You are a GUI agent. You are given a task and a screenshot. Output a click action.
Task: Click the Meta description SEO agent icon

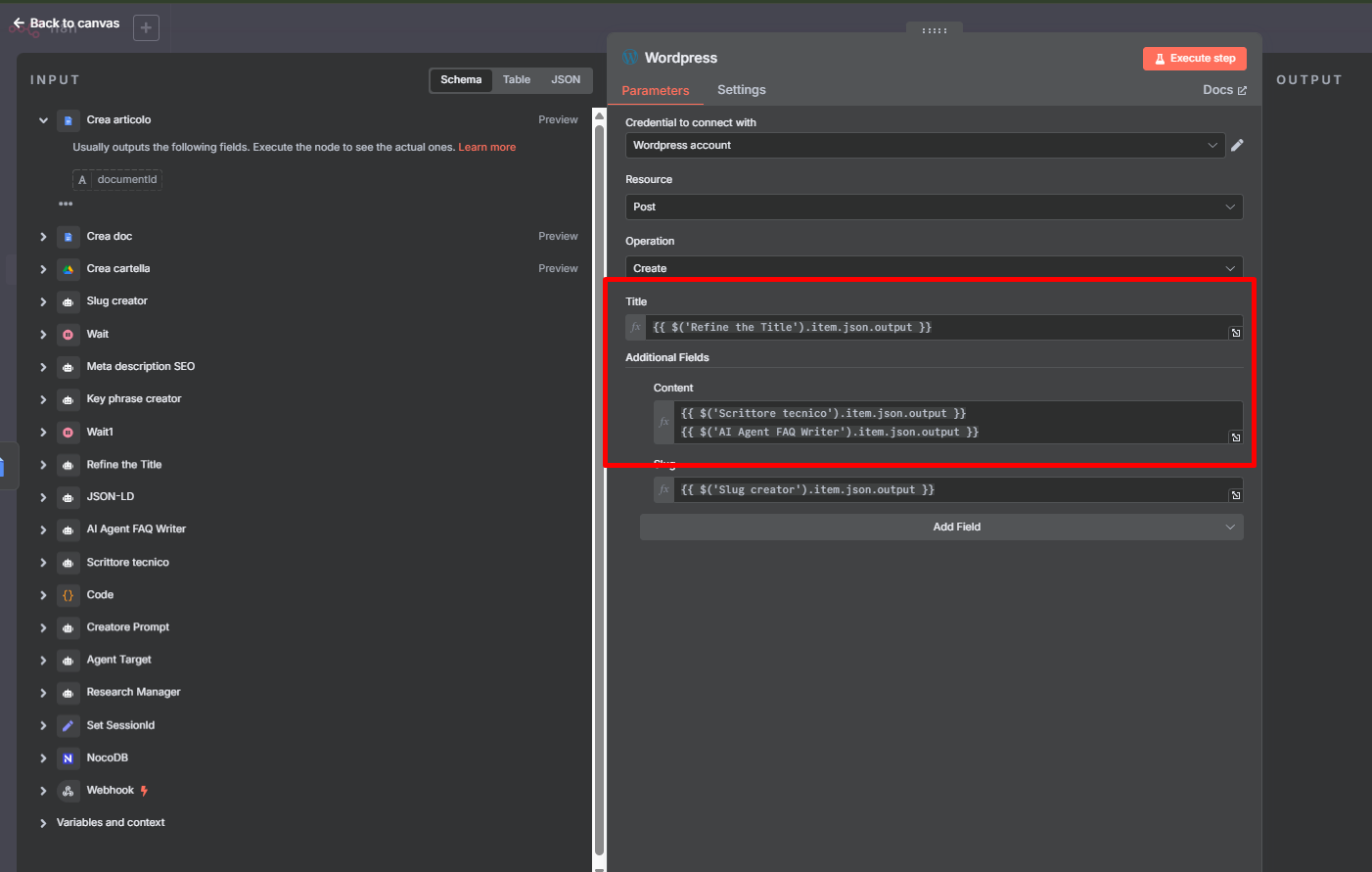point(68,367)
